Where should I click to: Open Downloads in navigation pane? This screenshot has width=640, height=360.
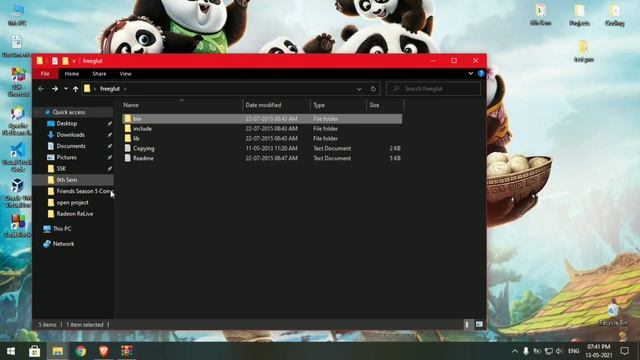point(70,135)
